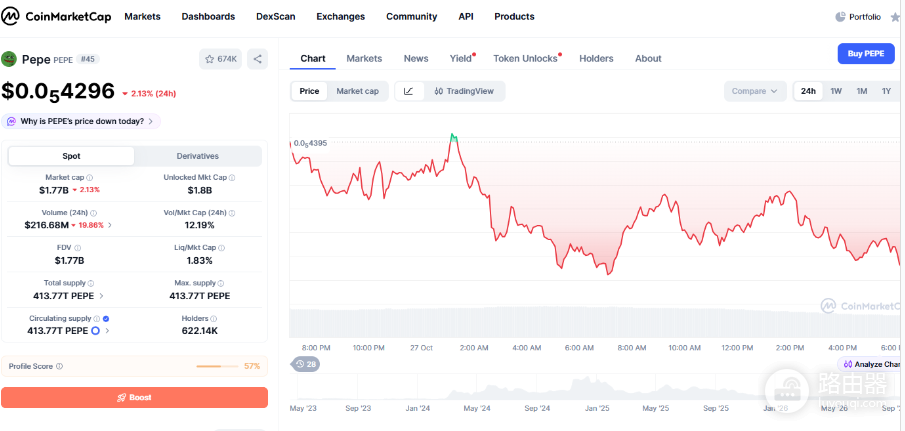This screenshot has width=905, height=431.
Task: Click the info icon next to Liq/Mkt Cap
Action: click(222, 248)
